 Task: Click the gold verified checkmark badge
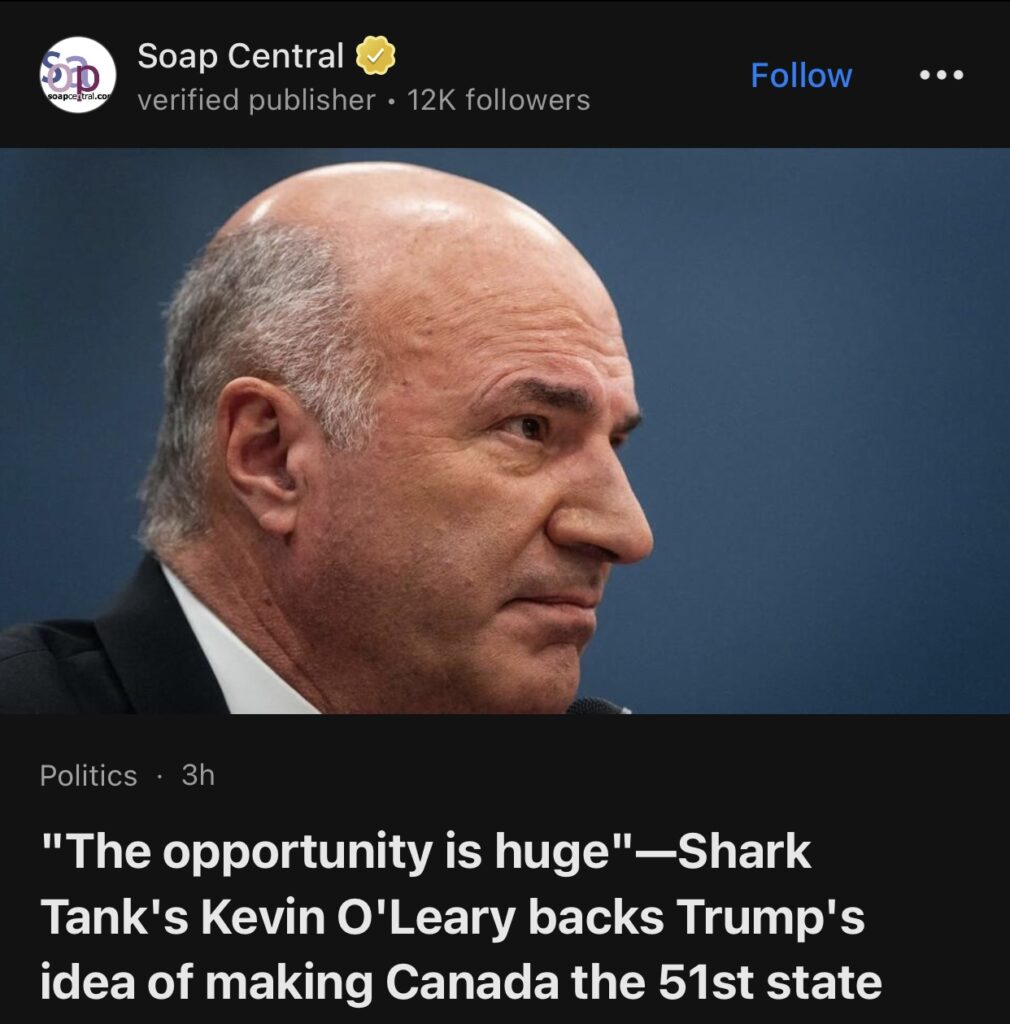377,57
